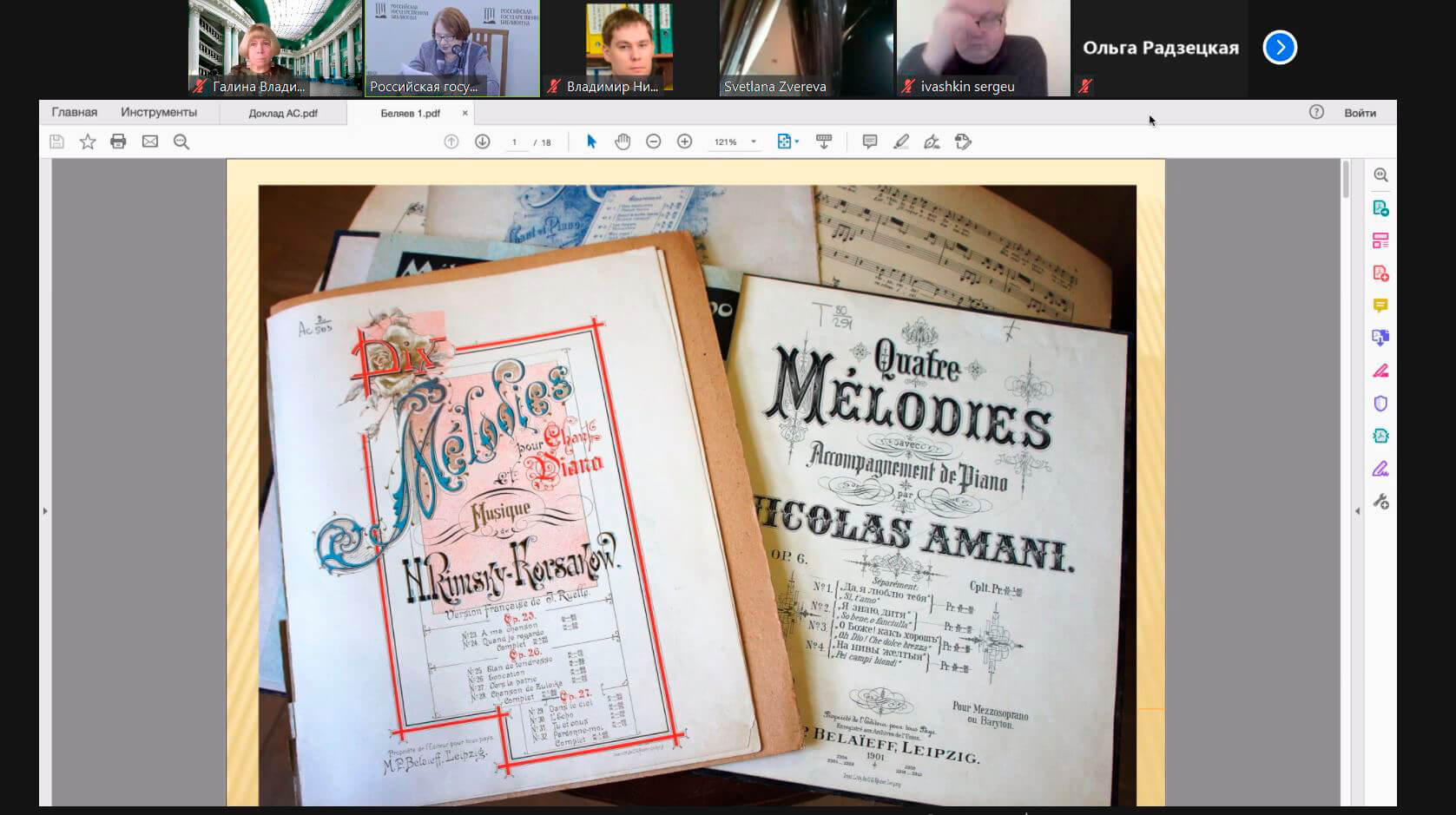
Task: Open the find text magnifier tool
Action: tap(181, 141)
